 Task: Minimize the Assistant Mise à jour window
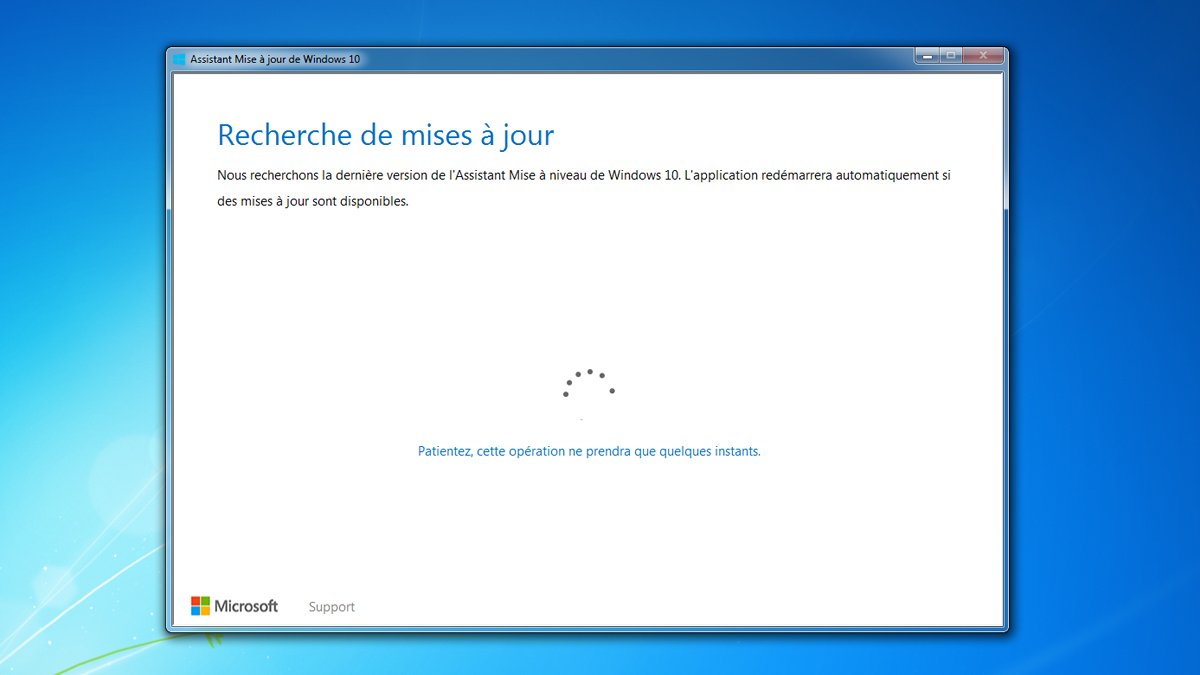[927, 56]
